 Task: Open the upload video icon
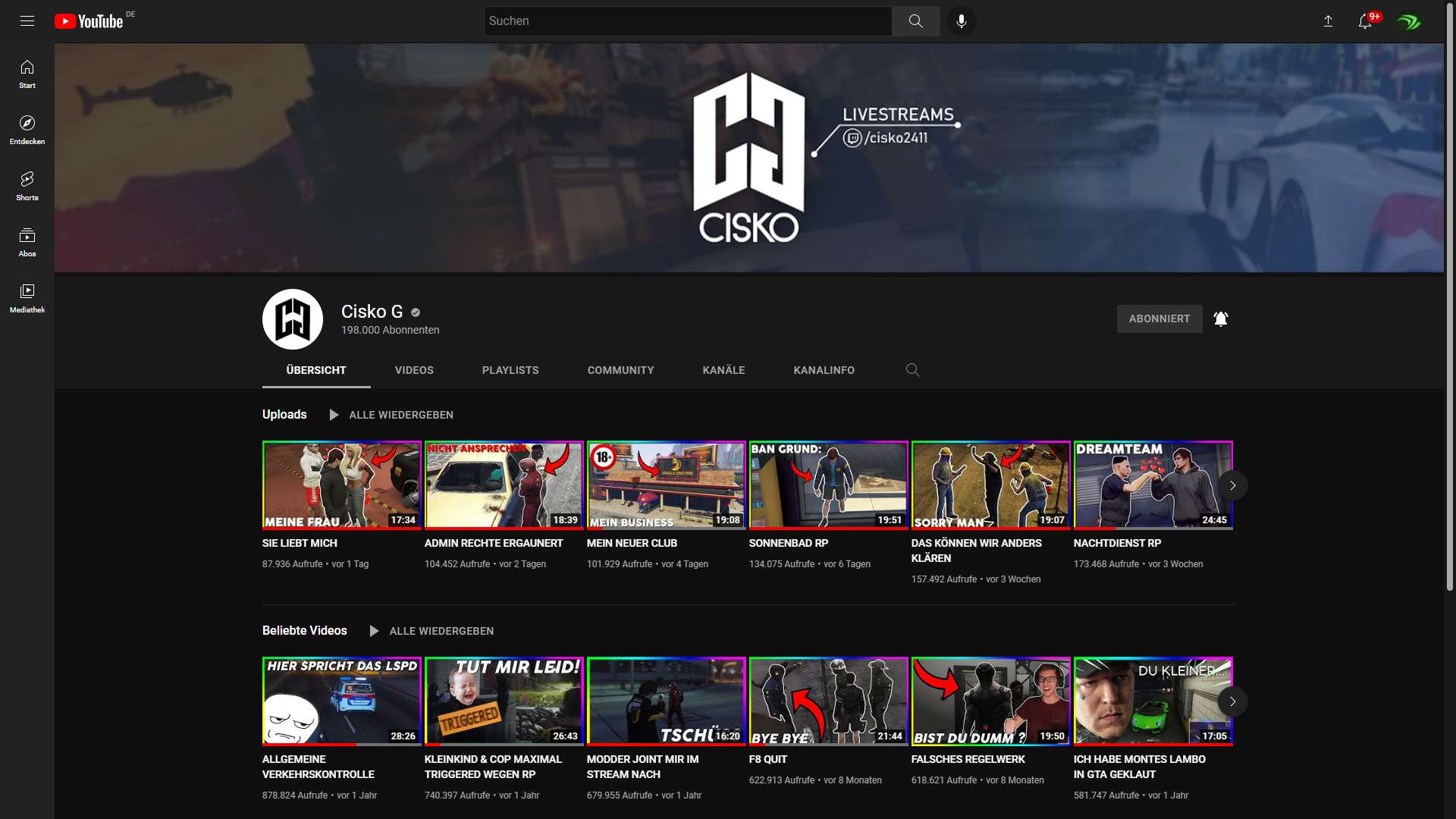point(1328,21)
